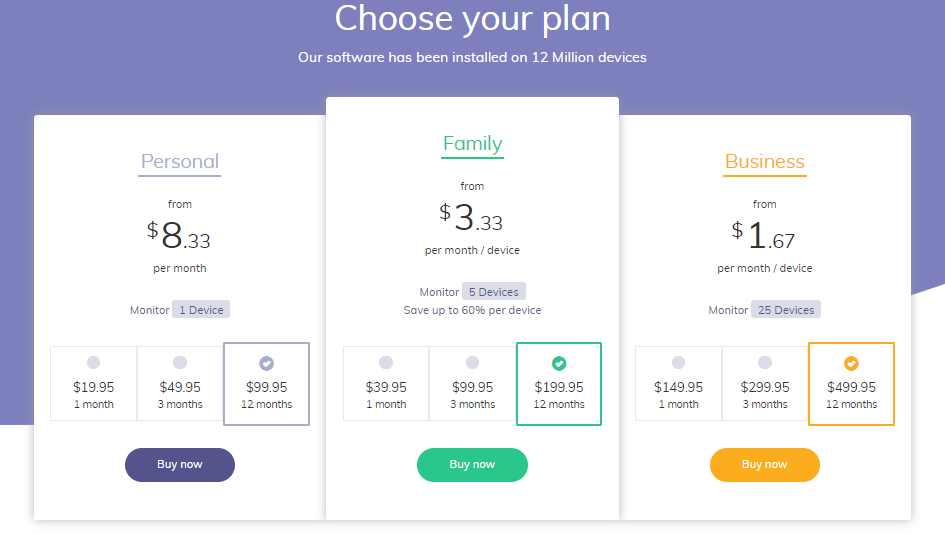Image resolution: width=945 pixels, height=534 pixels.
Task: Pick Business $499.95 12 months option
Action: click(851, 384)
